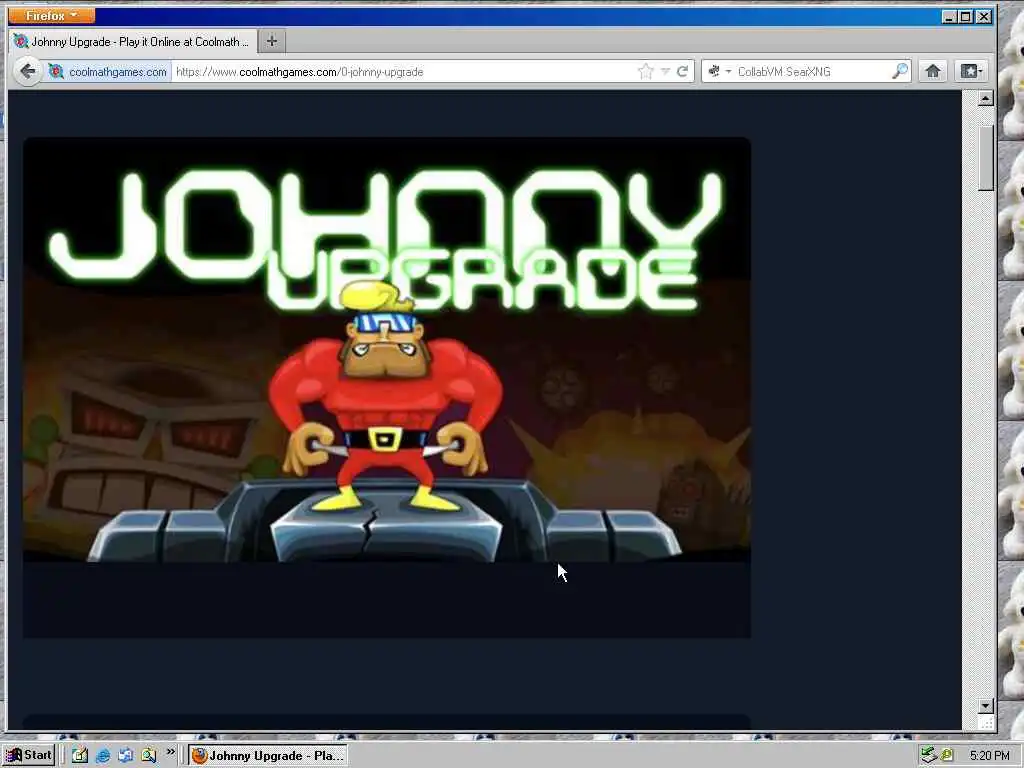Click the search engine icon in the search bar
This screenshot has height=768, width=1024.
click(x=714, y=71)
